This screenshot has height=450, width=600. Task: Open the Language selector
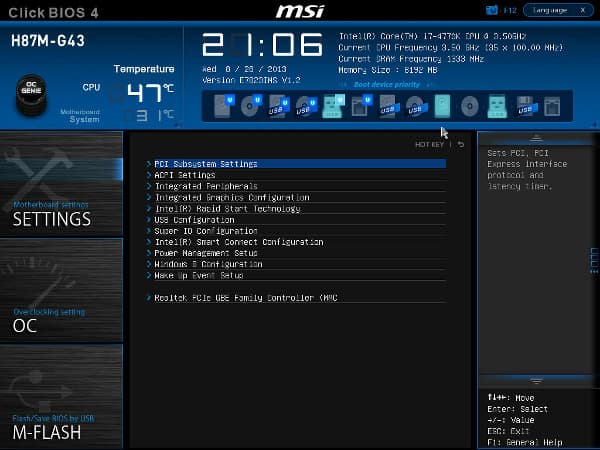tap(549, 10)
